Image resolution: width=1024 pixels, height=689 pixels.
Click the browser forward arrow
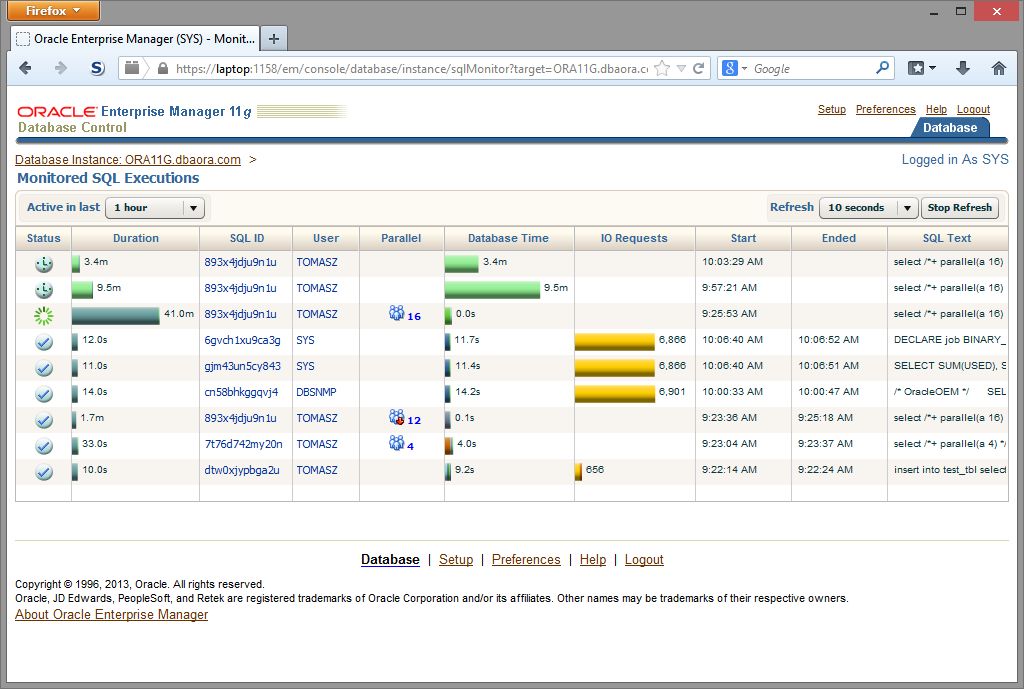(61, 68)
